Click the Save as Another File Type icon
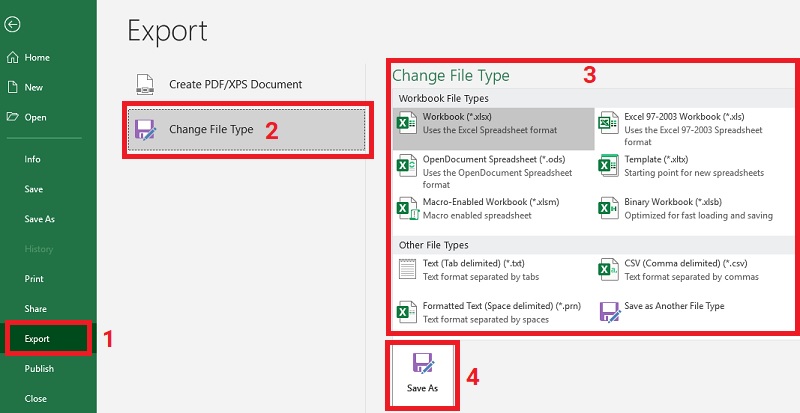 click(610, 312)
